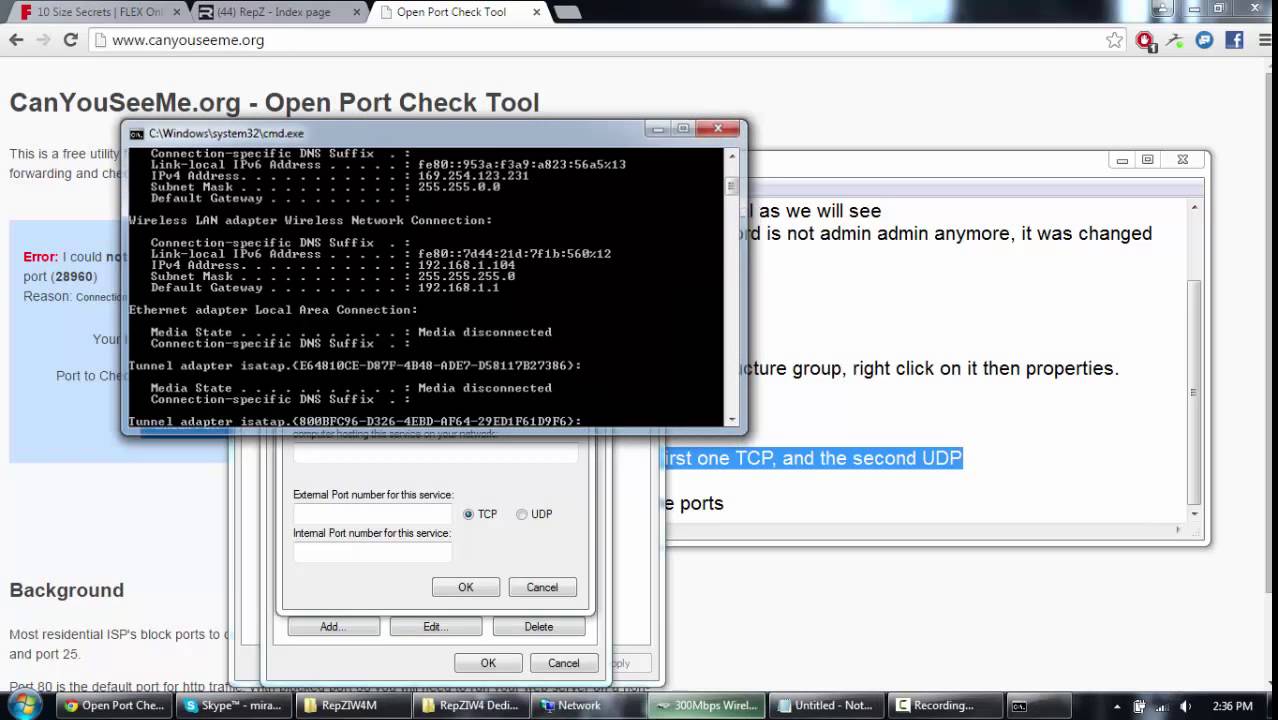Click the clock showing 2:36 PM
This screenshot has height=720, width=1278.
pyautogui.click(x=1232, y=706)
